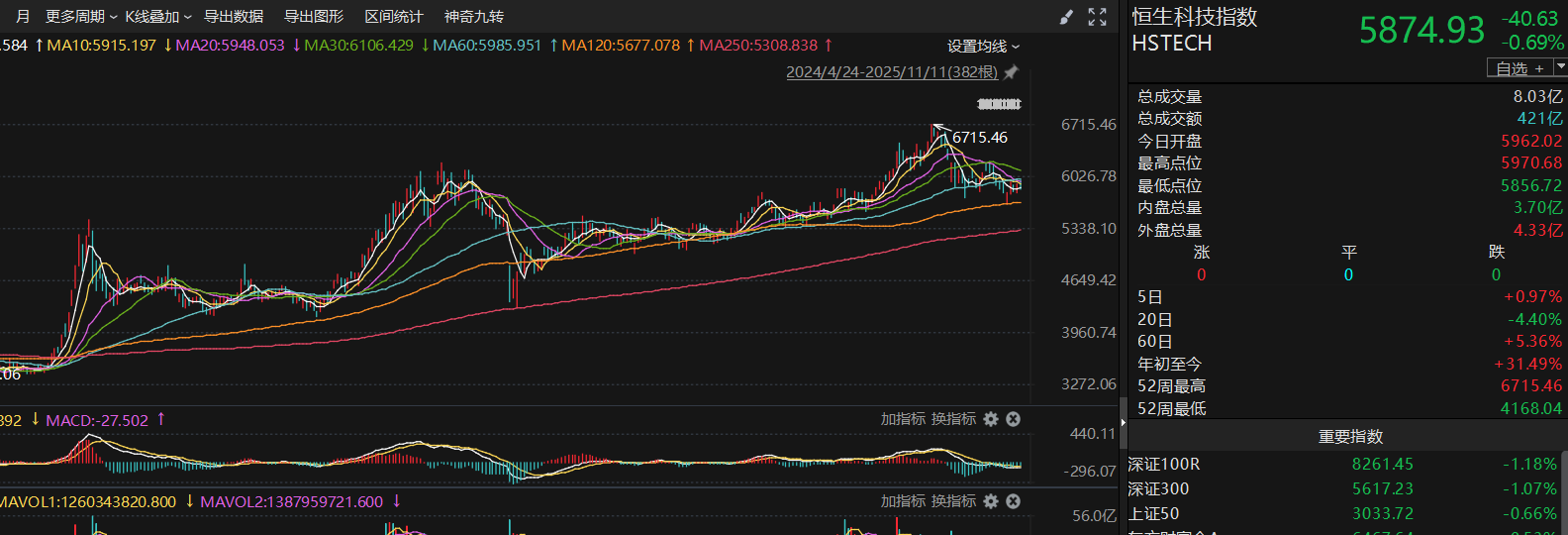
Task: Click the 5874.93 current price
Action: coord(1421,30)
